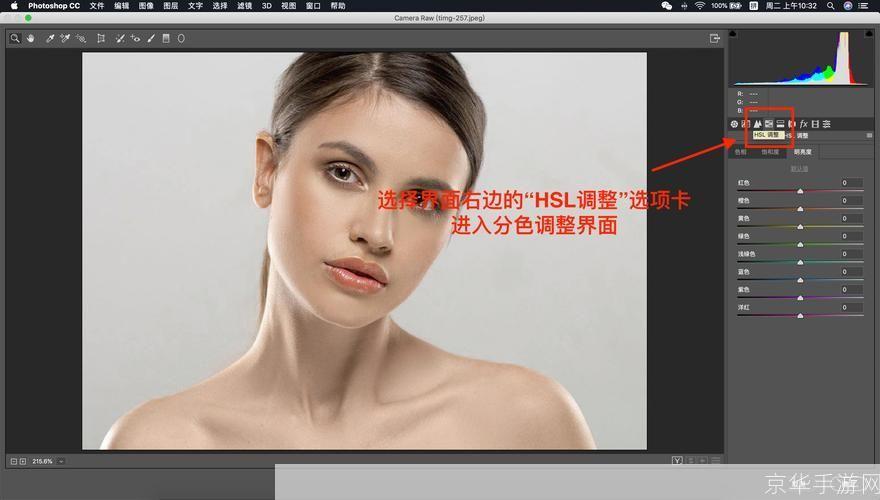Click the WeChat menu bar icon
This screenshot has height=500, width=880.
click(x=666, y=6)
